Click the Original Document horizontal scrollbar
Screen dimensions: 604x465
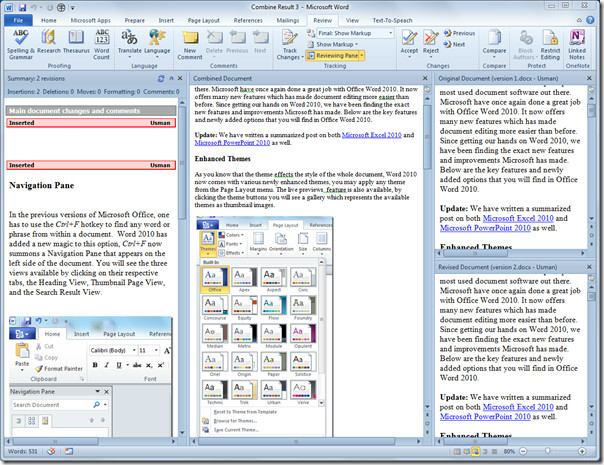tap(512, 253)
